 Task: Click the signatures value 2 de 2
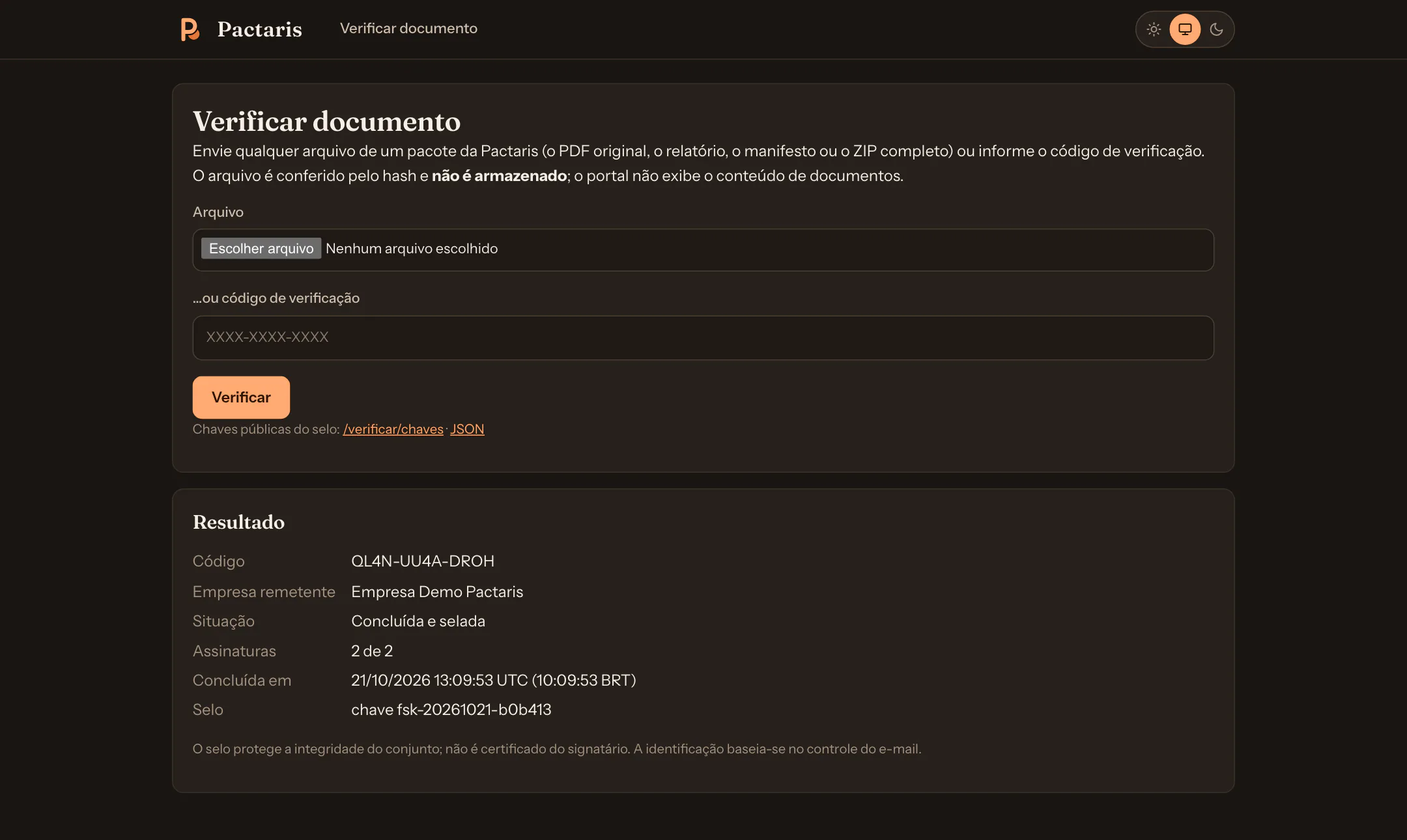[372, 651]
